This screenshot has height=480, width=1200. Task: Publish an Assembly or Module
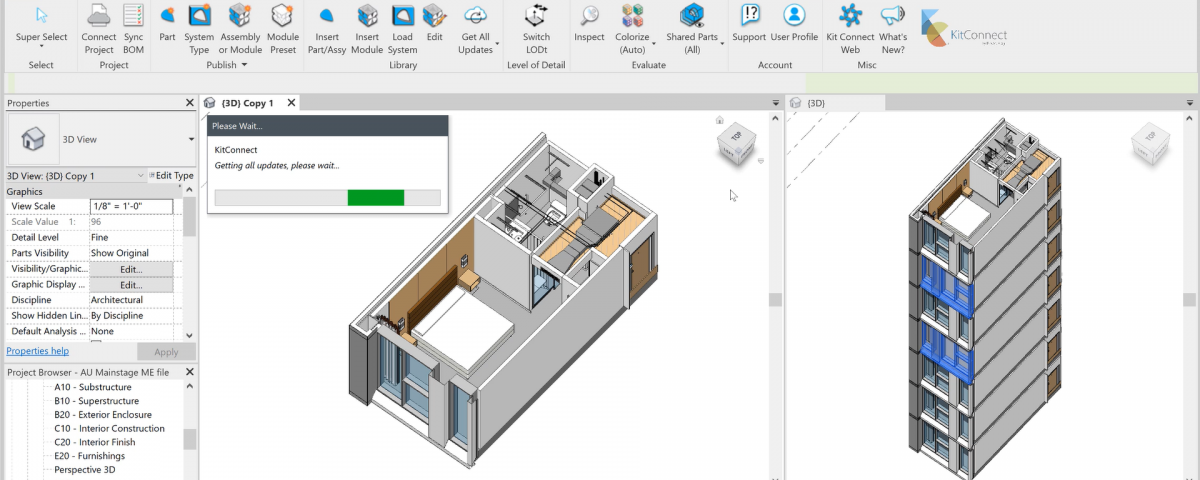[x=240, y=29]
